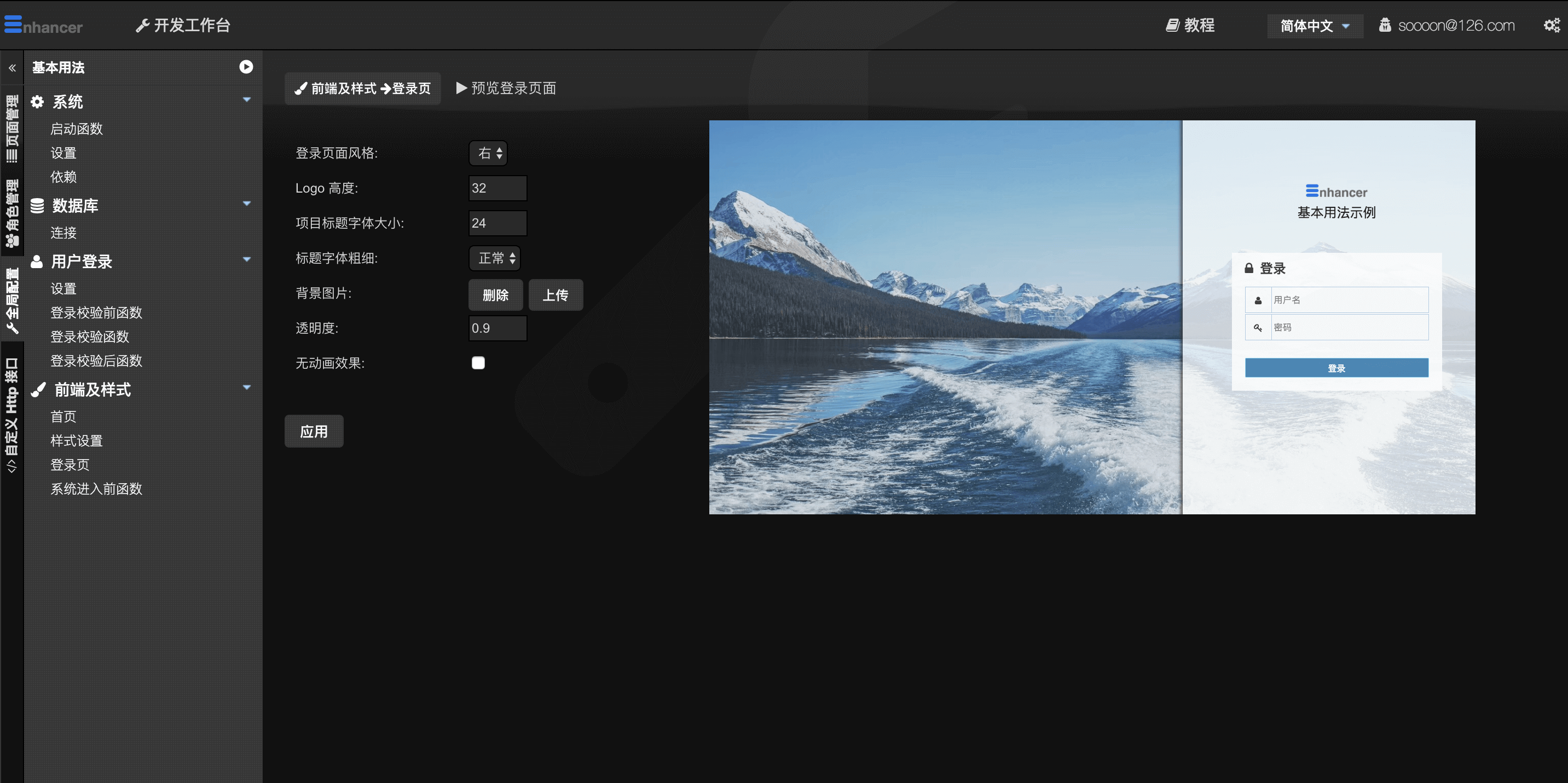Click the gear icon next to 系统
The height and width of the screenshot is (783, 1568).
pos(37,102)
